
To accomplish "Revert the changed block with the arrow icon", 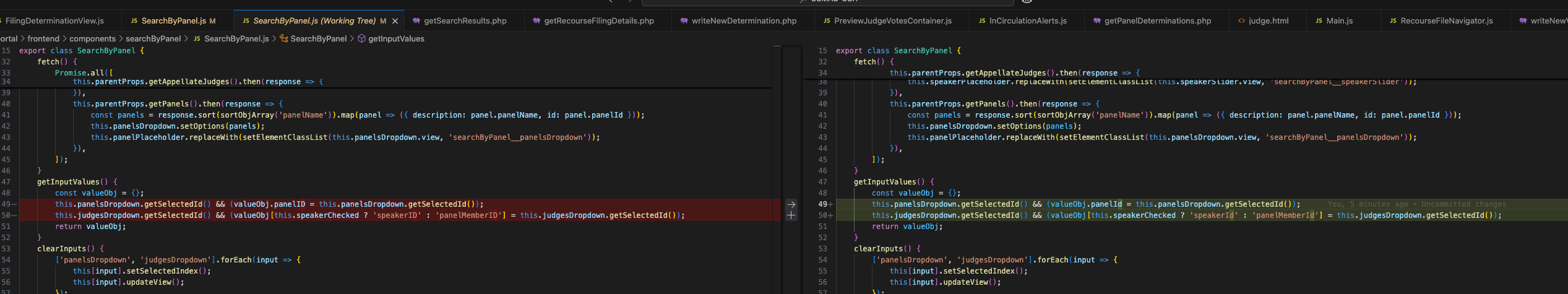I will click(x=791, y=204).
